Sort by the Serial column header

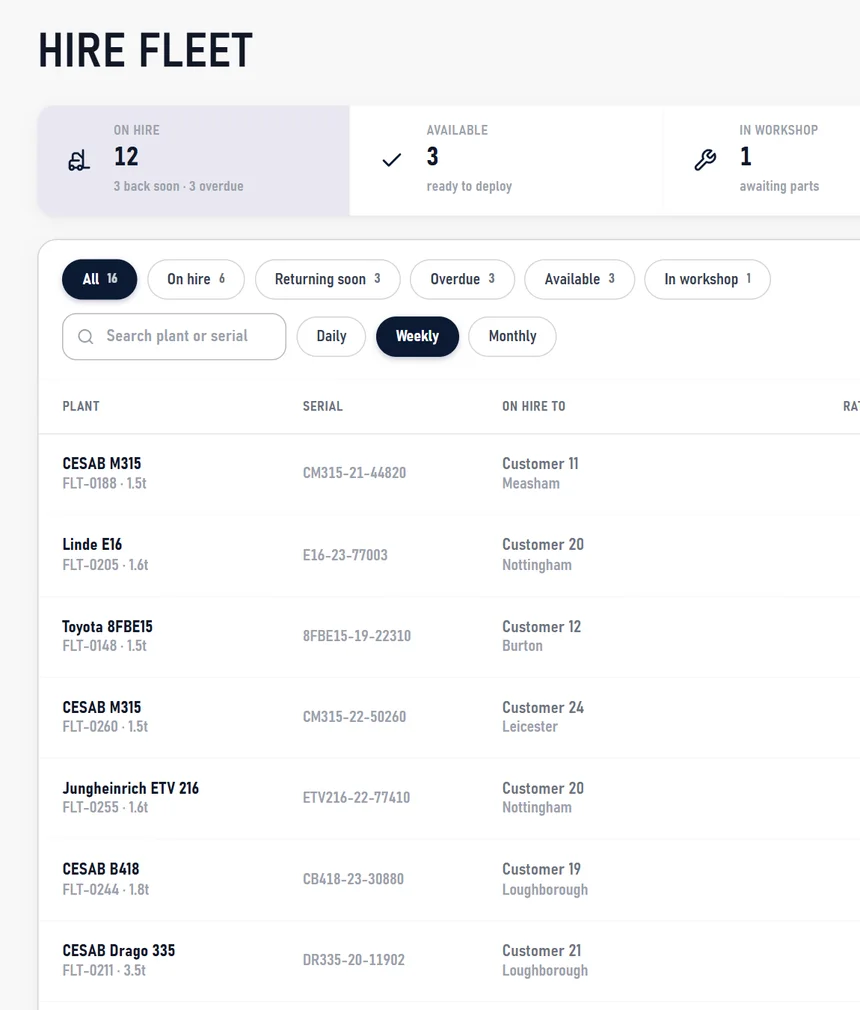click(323, 406)
